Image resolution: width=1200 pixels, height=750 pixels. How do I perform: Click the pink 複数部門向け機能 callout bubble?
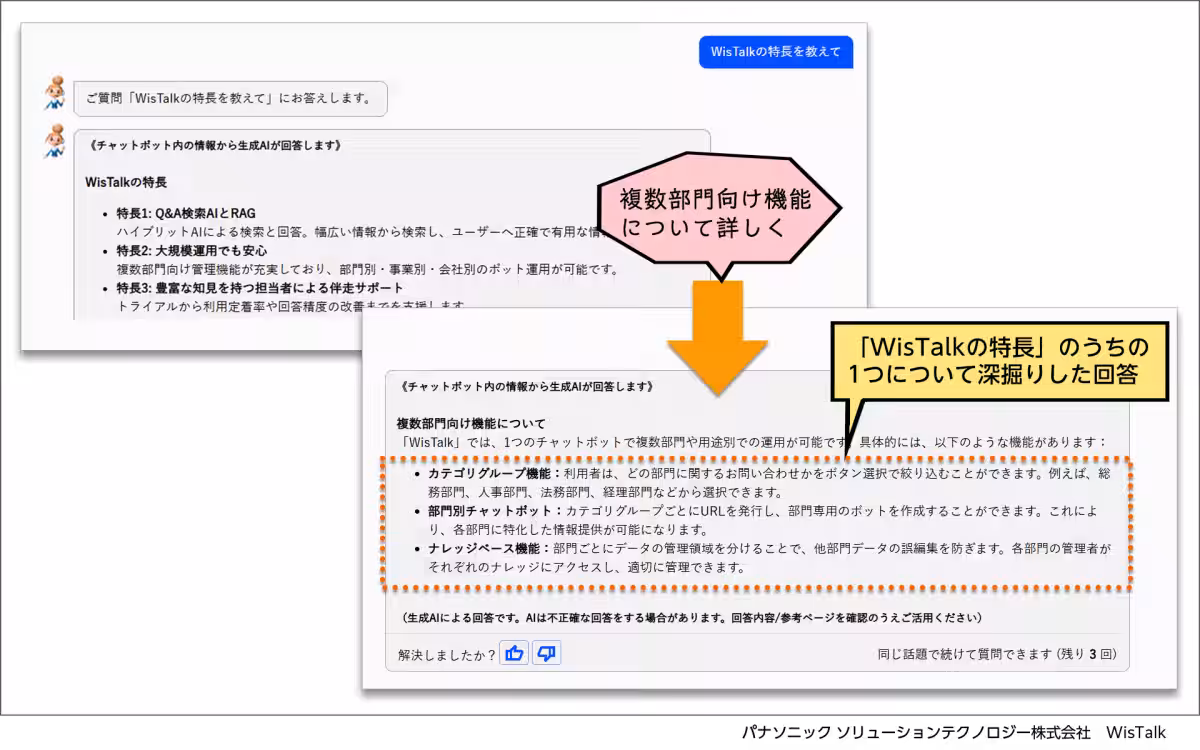tap(716, 213)
